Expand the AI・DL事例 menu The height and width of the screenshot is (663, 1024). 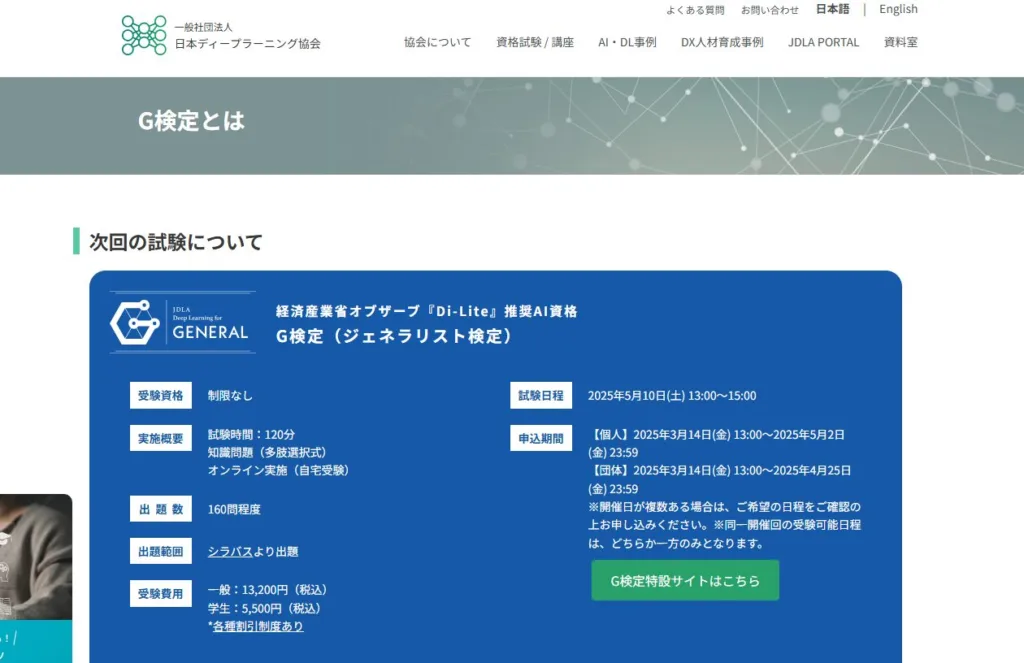pos(627,43)
